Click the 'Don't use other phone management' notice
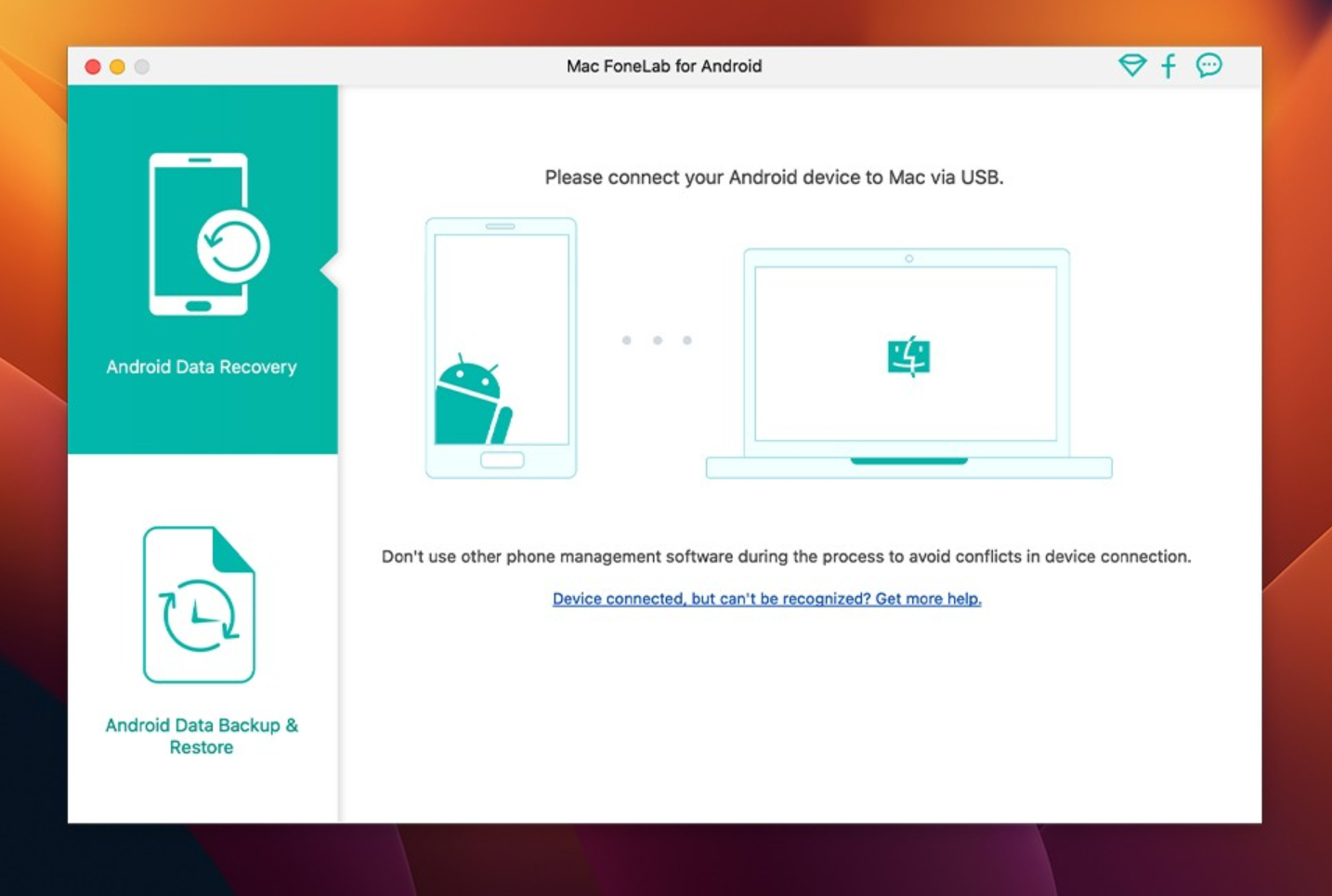The height and width of the screenshot is (896, 1332). (786, 556)
